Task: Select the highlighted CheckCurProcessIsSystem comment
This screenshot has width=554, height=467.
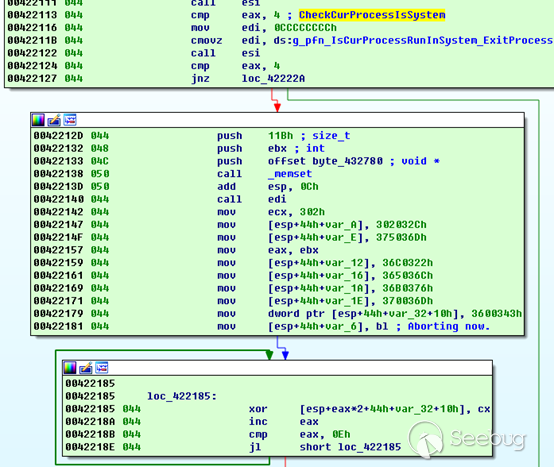Action: [372, 15]
